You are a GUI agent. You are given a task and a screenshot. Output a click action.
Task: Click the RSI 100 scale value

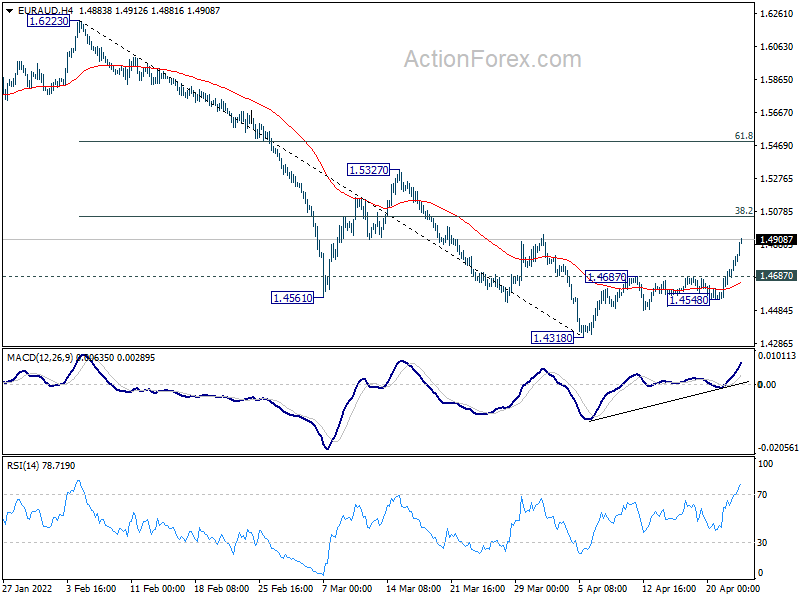766,464
